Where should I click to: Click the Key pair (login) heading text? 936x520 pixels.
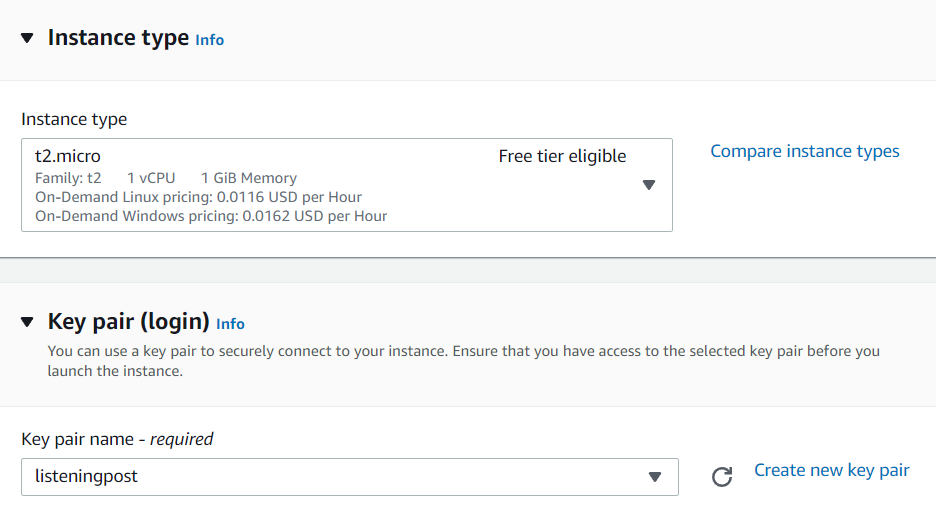[x=128, y=322]
